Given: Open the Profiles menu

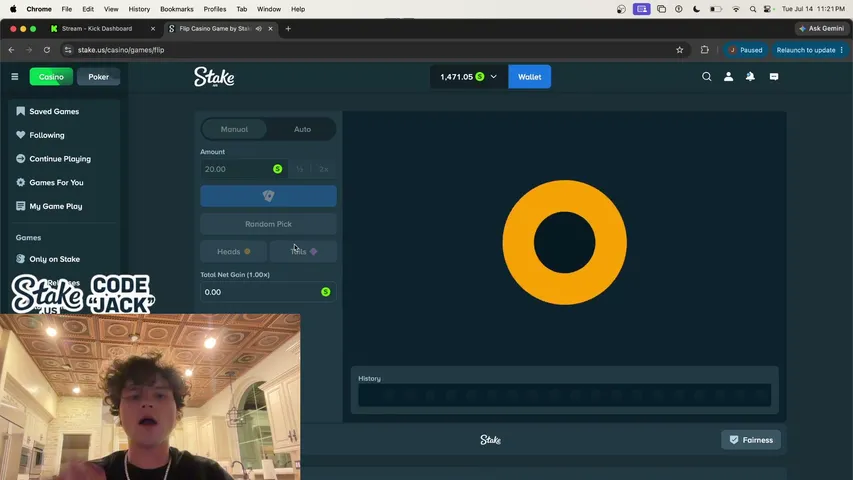Looking at the screenshot, I should click(215, 9).
